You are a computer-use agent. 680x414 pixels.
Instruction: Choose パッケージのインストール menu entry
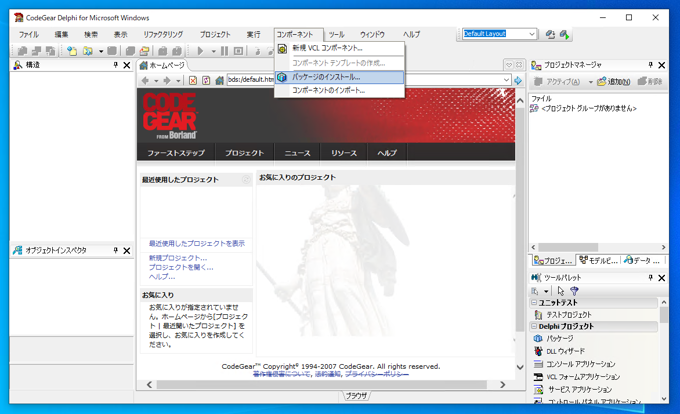click(x=340, y=77)
